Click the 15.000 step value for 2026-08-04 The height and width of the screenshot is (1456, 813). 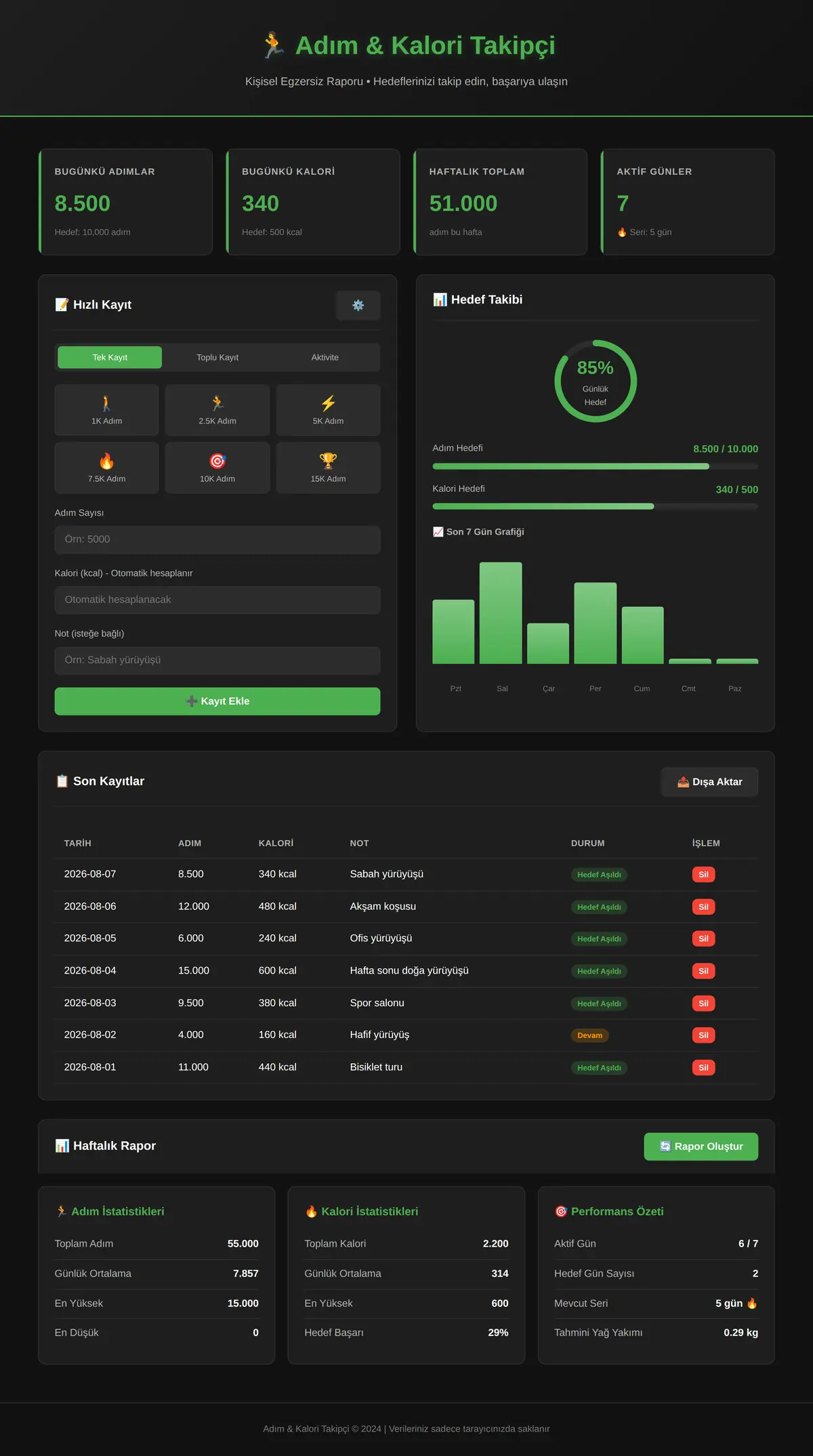(194, 971)
